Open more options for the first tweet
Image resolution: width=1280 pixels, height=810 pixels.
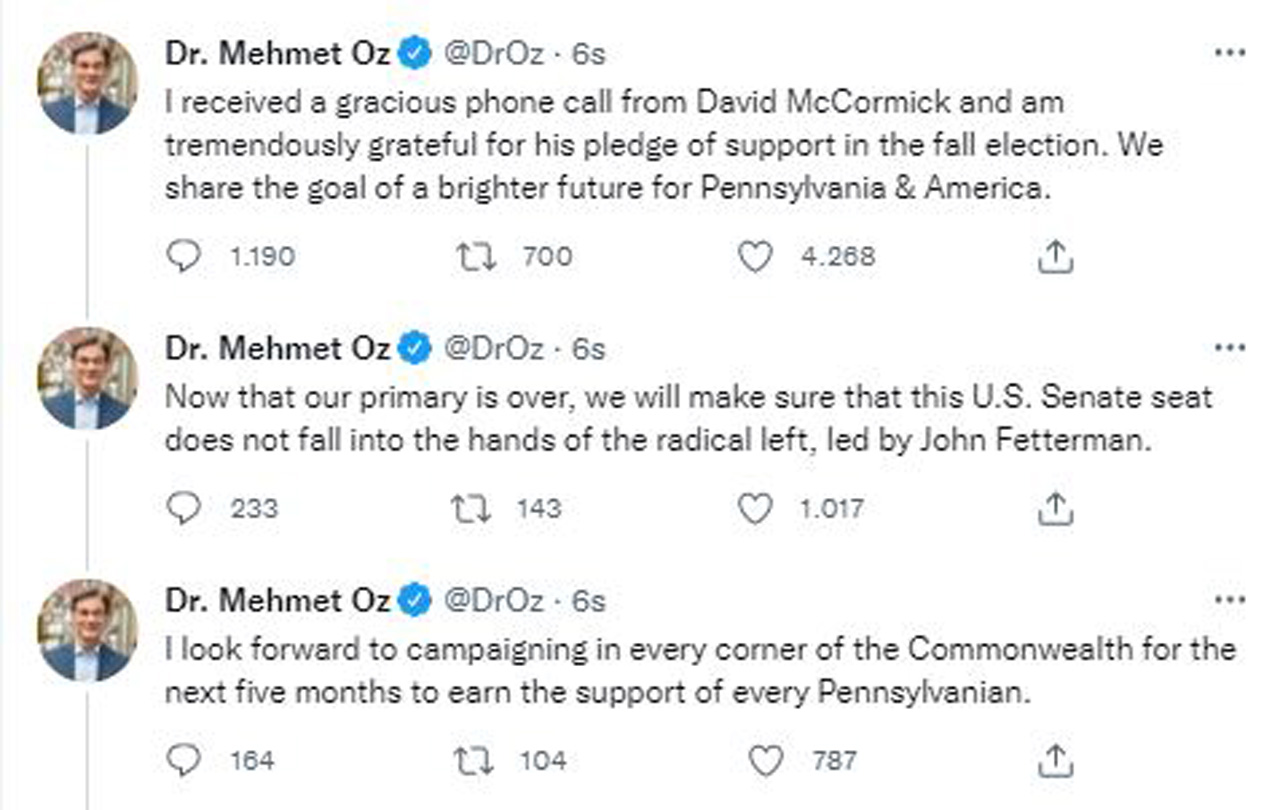tap(1229, 53)
